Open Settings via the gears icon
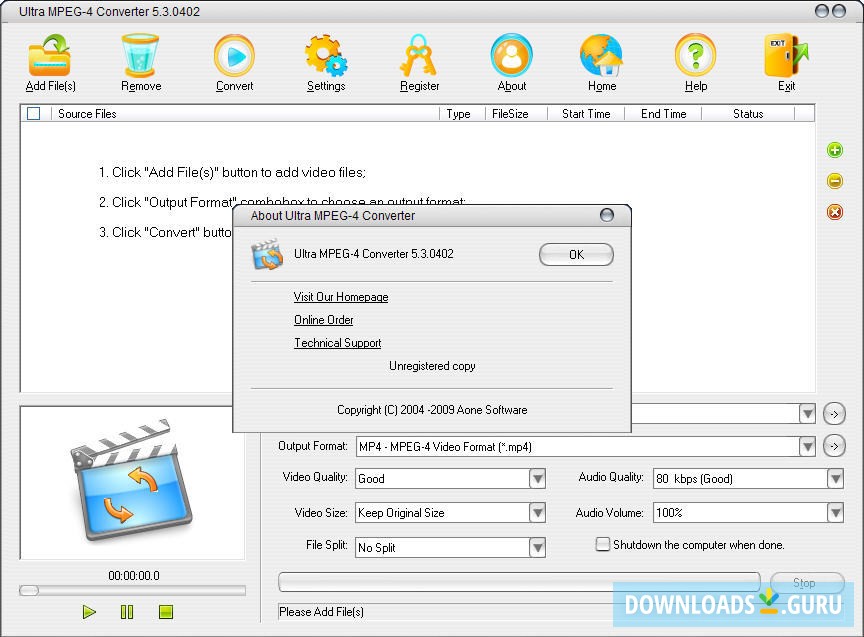 tap(326, 55)
